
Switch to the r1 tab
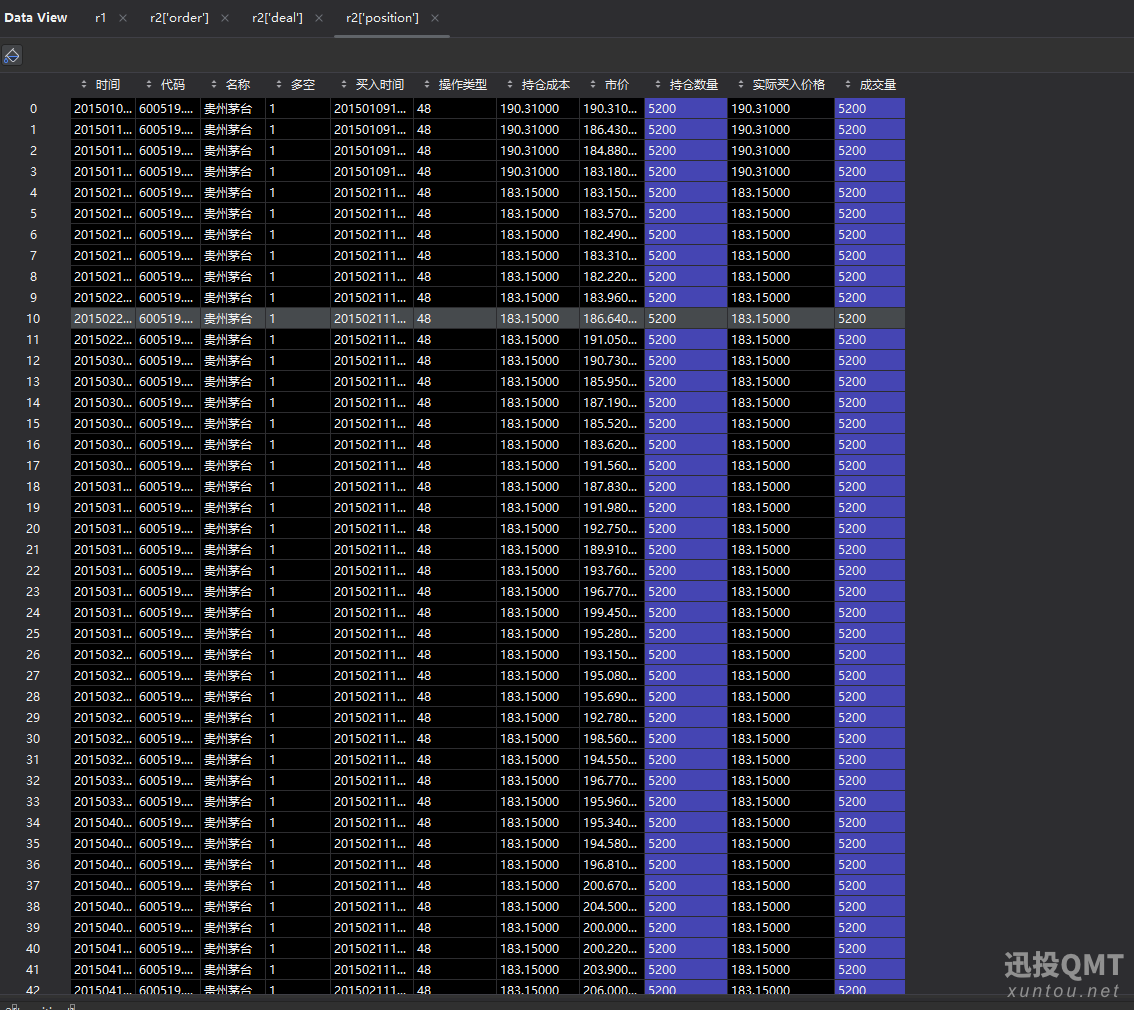click(101, 18)
